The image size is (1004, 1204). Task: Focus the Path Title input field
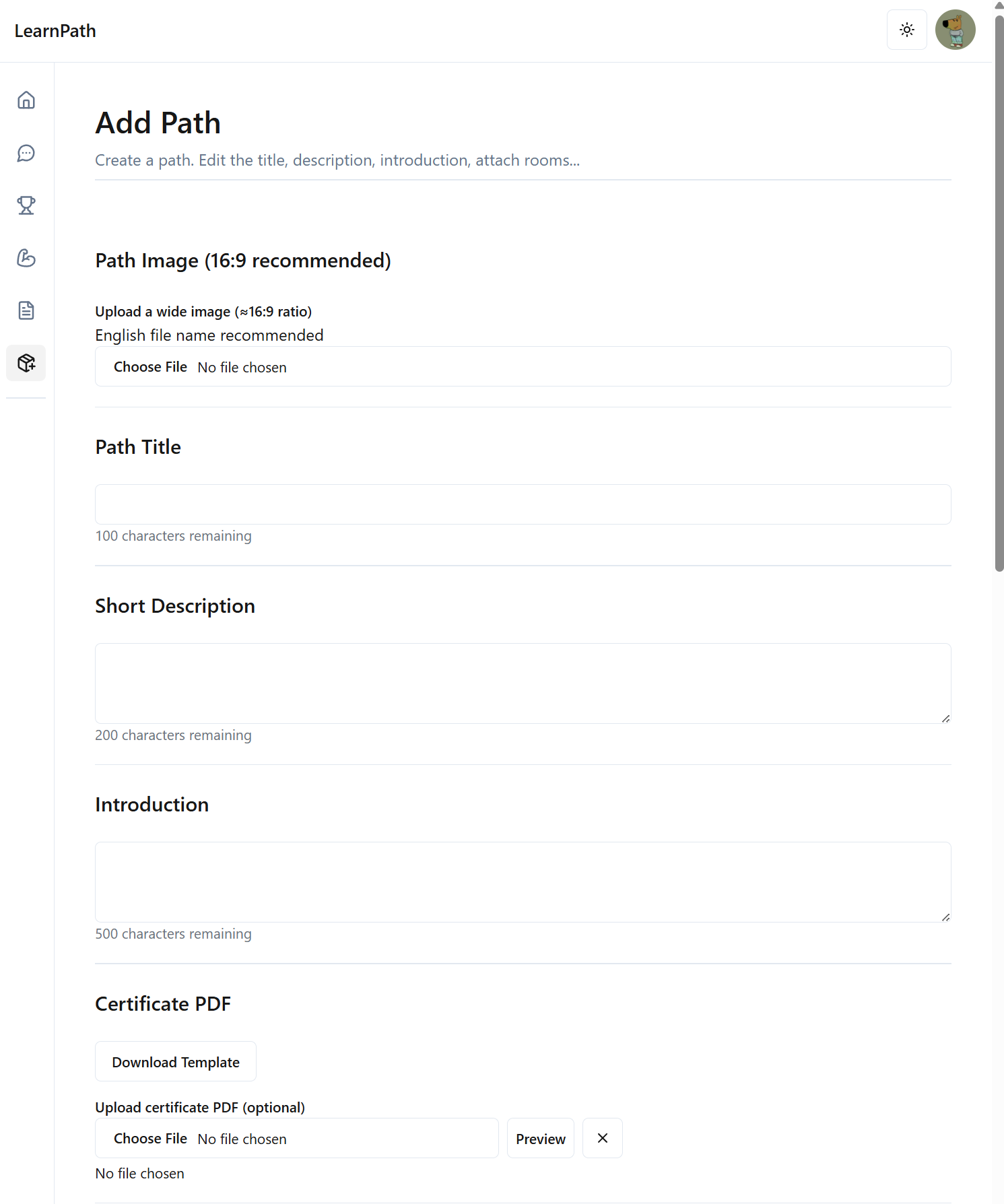click(523, 504)
